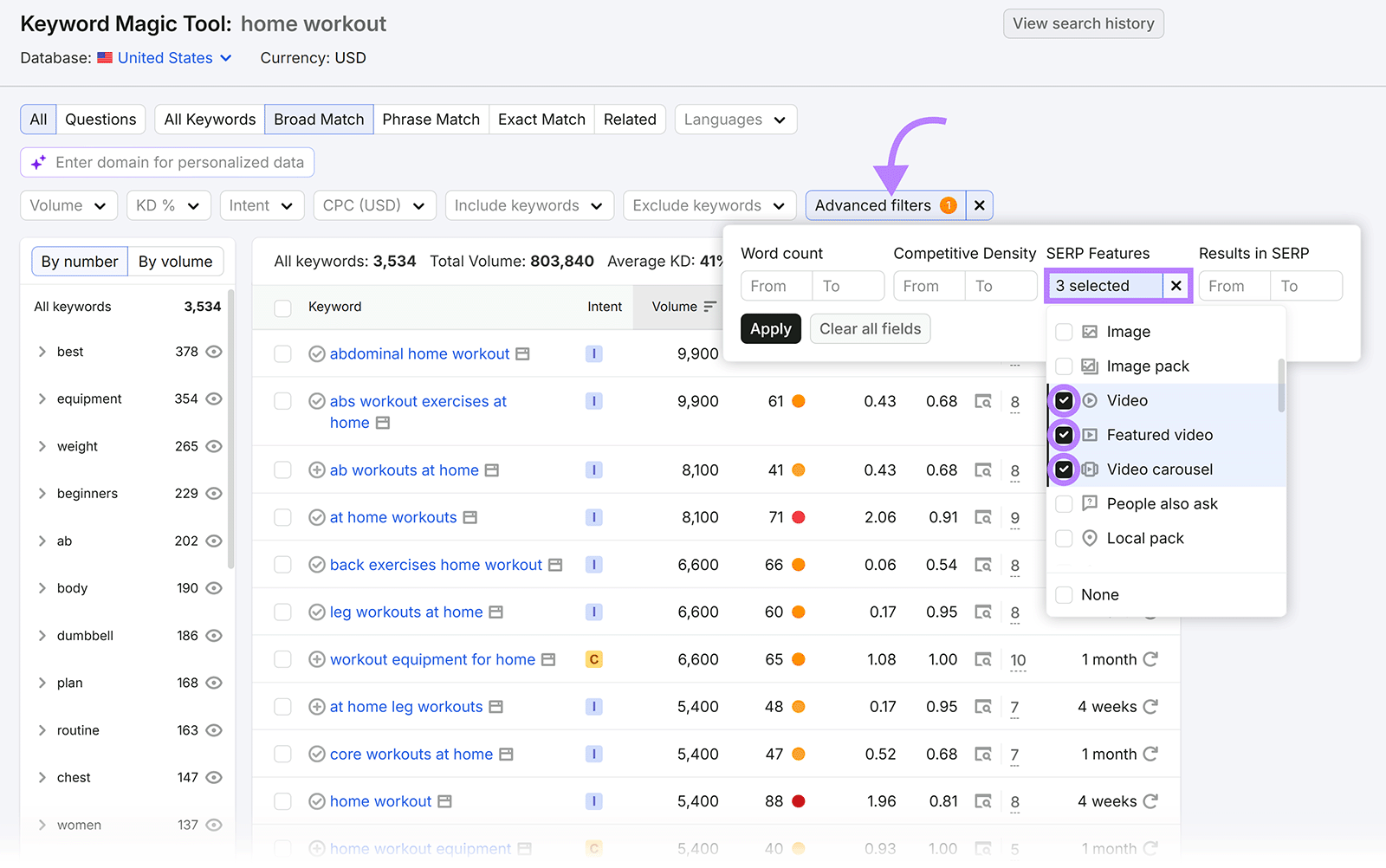Viewport: 1386px width, 868px height.
Task: Toggle the Advanced filters panel
Action: tap(884, 205)
